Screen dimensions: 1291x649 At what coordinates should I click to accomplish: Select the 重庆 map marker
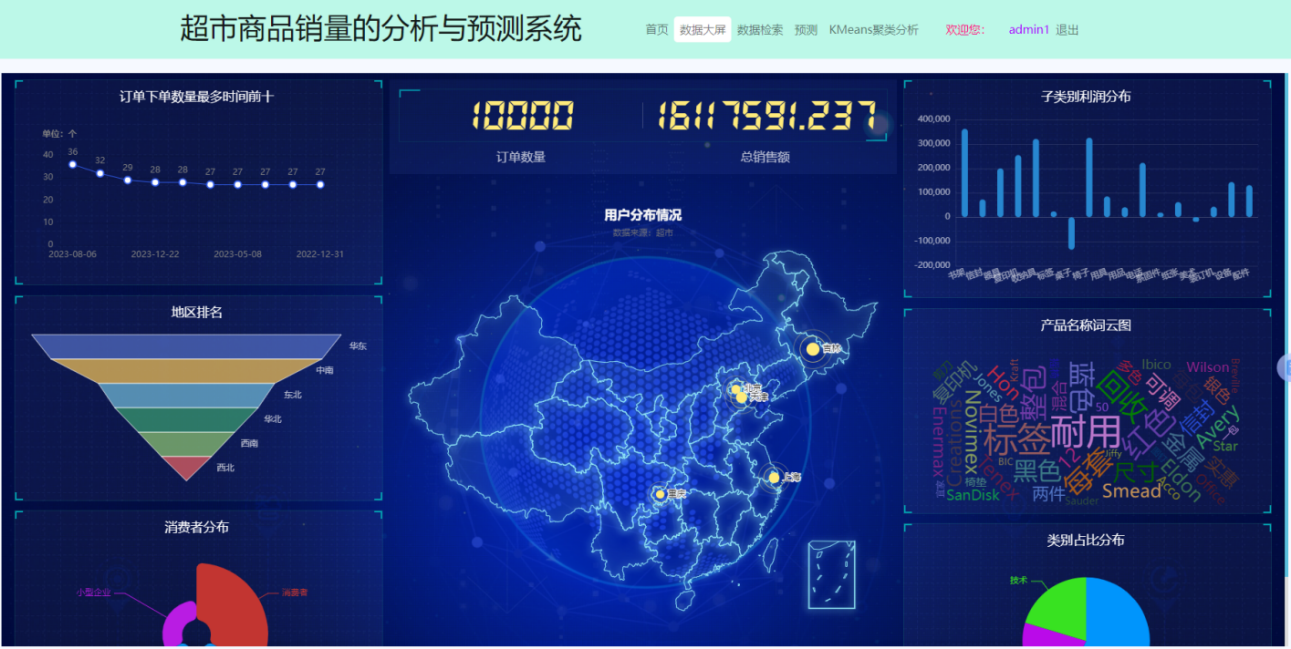(x=659, y=493)
